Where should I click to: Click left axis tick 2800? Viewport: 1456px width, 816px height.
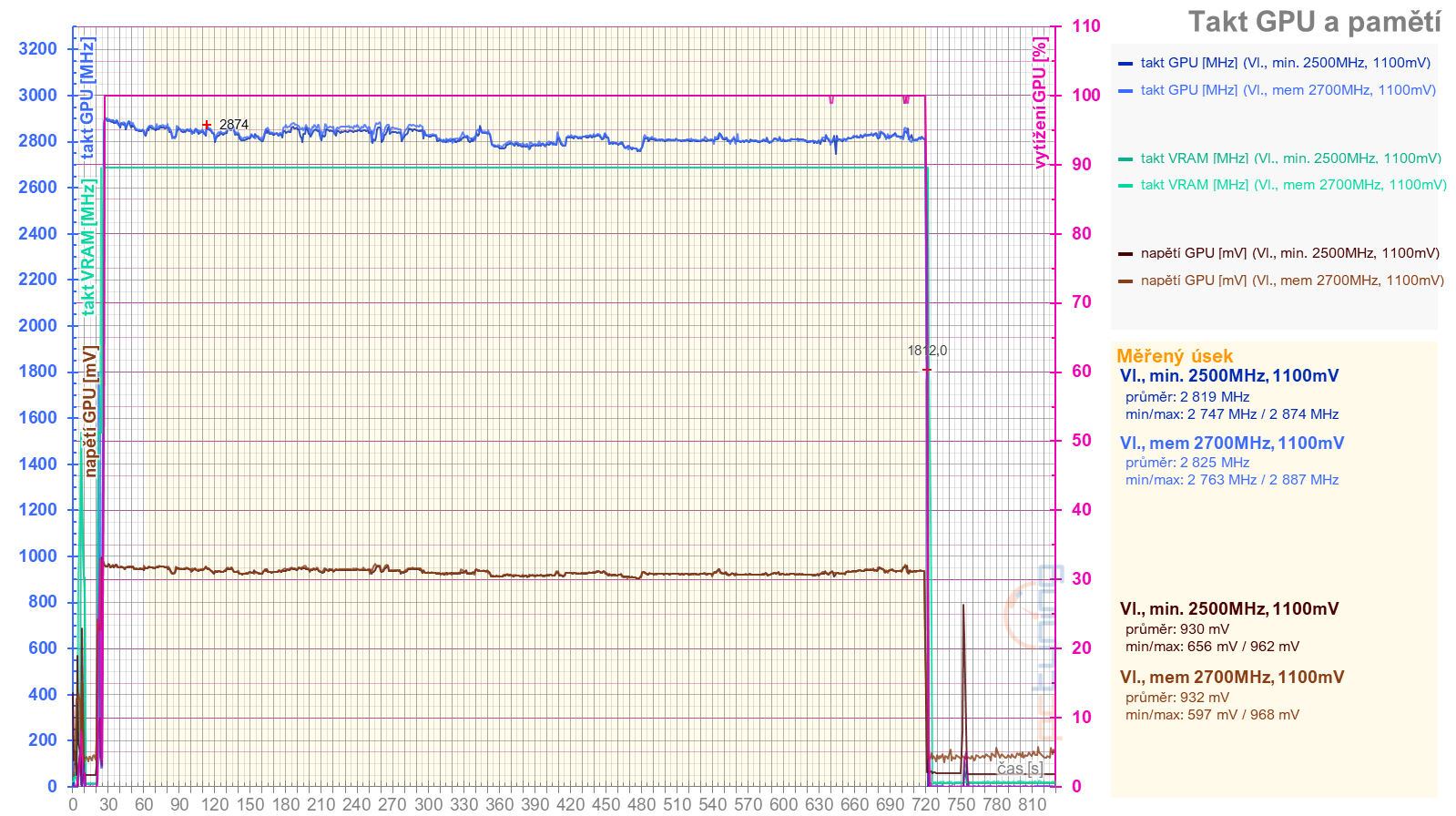37,141
